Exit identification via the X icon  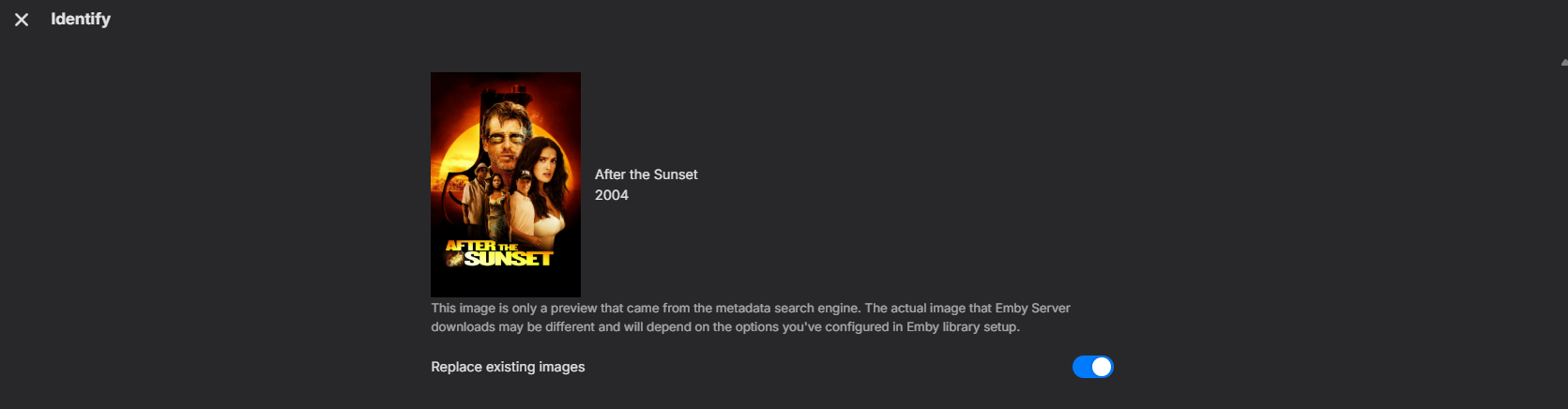22,20
